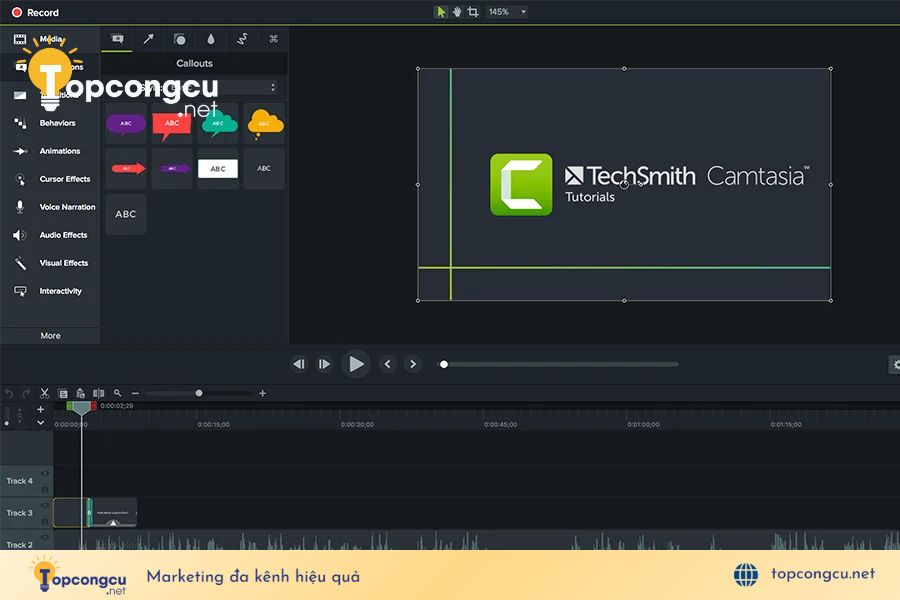Expand the track options chevron
The height and width of the screenshot is (600, 900).
pos(40,423)
